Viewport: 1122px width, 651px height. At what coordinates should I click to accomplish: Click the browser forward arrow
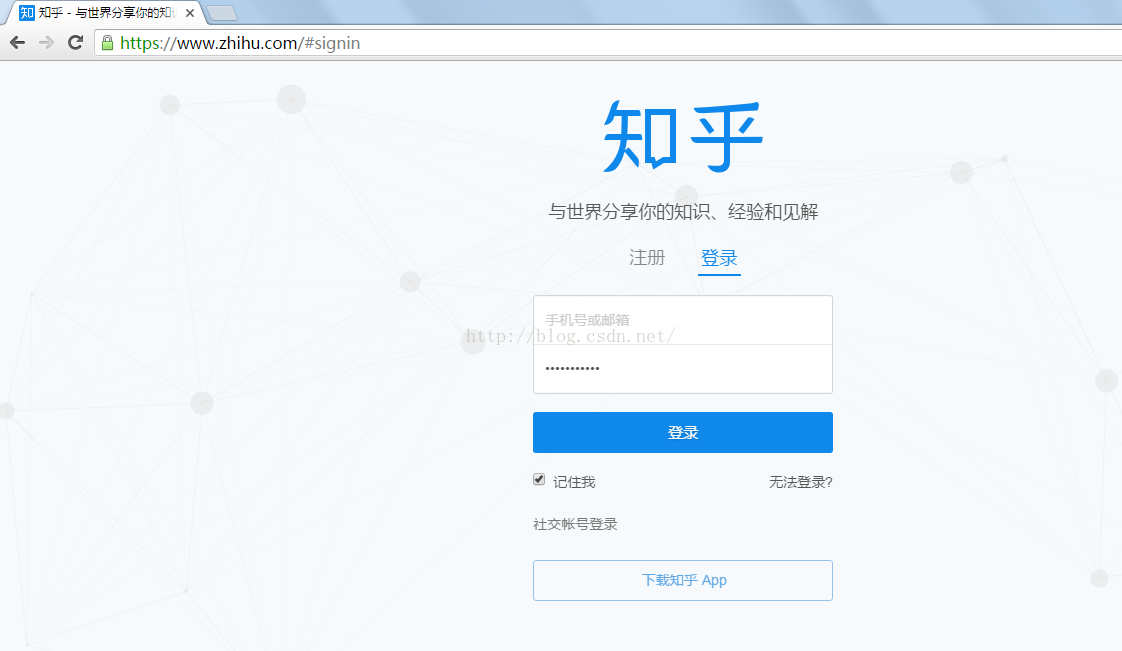[x=45, y=42]
